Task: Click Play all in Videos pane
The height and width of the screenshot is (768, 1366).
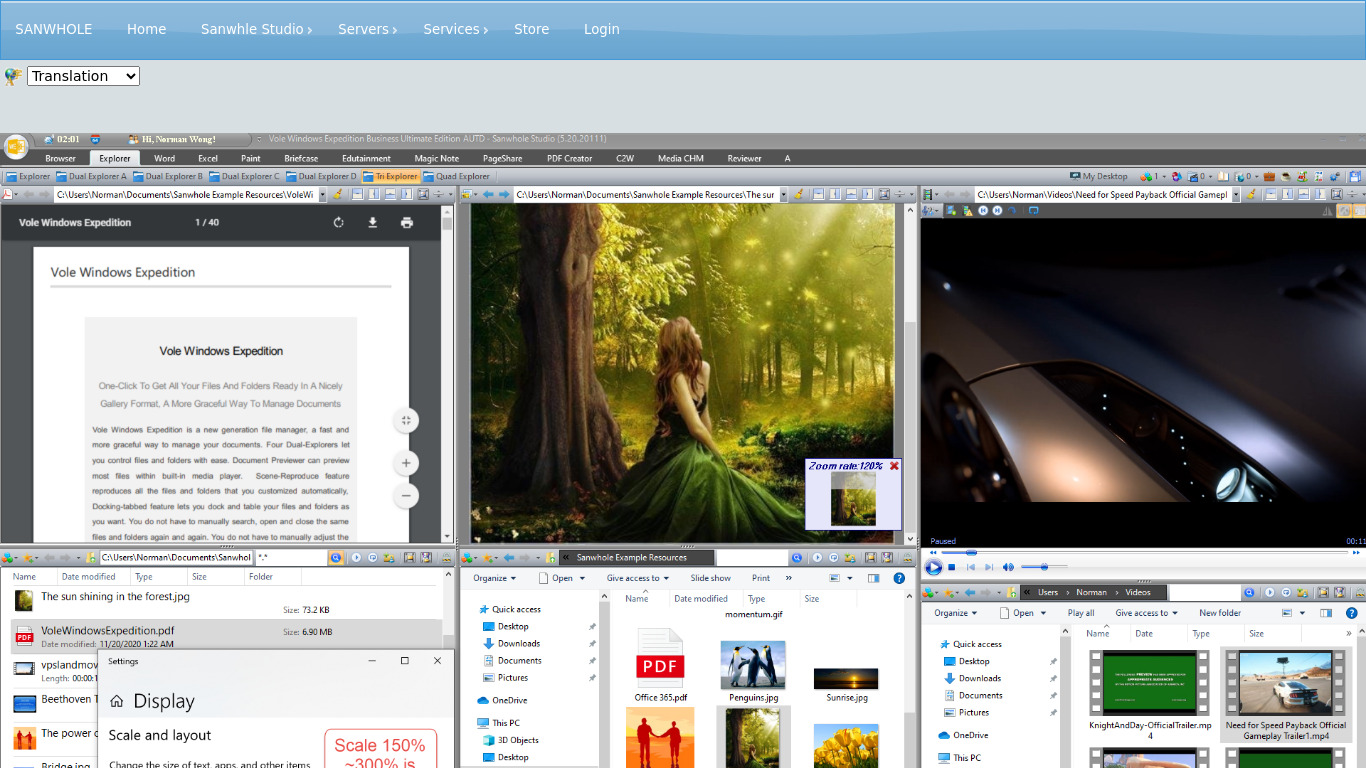Action: click(x=1081, y=613)
